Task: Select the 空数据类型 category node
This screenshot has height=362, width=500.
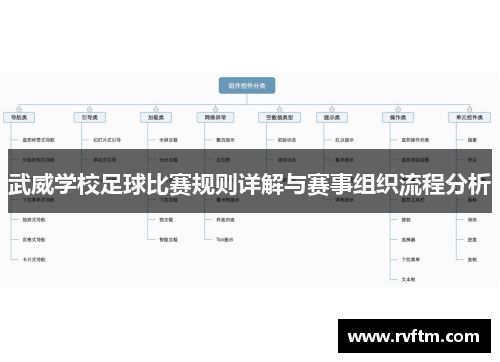Action: [x=279, y=117]
